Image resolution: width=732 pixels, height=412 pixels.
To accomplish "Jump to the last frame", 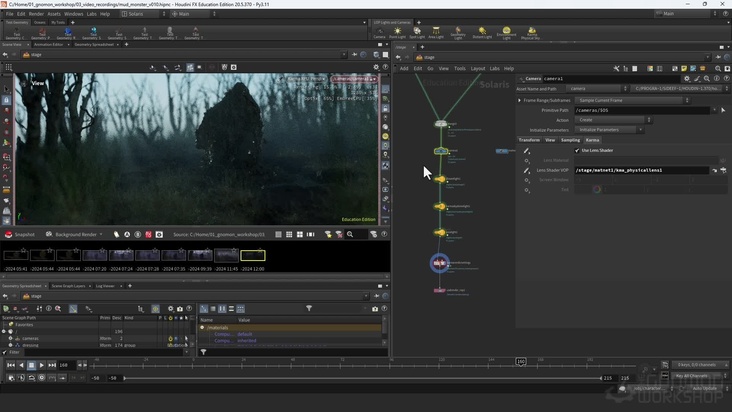I will click(52, 365).
